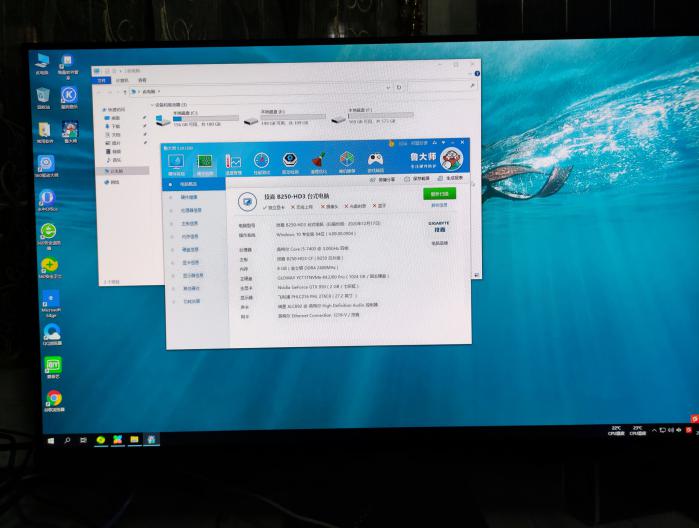Click the Ludashi taskbar icon
The height and width of the screenshot is (528, 699).
[151, 440]
